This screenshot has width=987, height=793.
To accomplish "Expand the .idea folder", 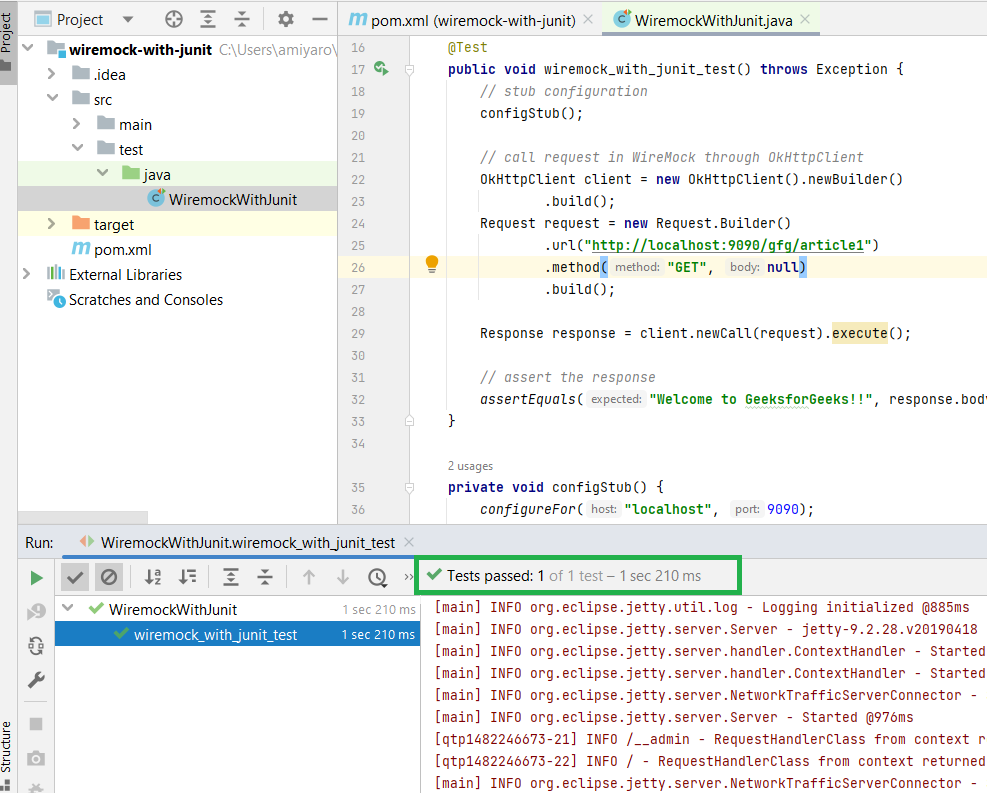I will 52,74.
